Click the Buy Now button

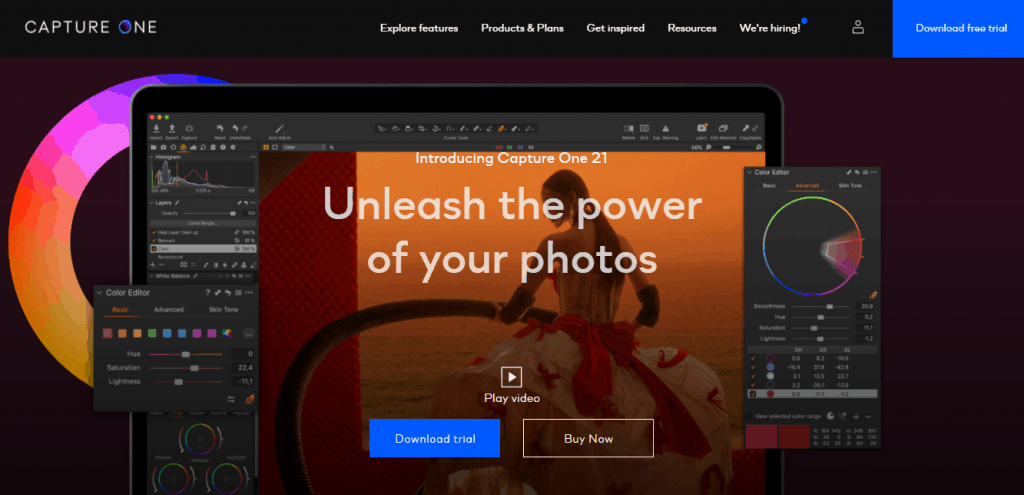click(x=588, y=438)
